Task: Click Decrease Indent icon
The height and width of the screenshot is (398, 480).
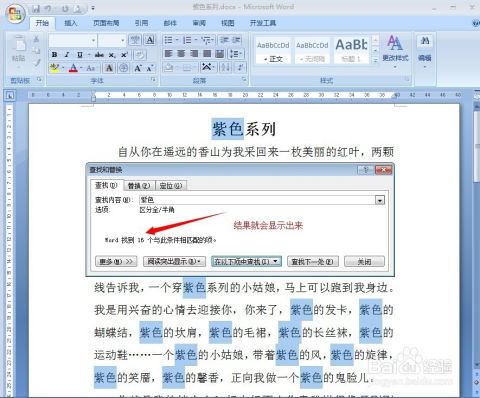Action: [x=224, y=40]
